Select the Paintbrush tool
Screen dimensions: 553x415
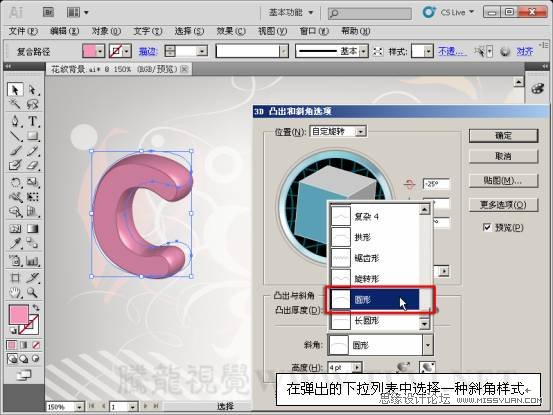point(15,151)
